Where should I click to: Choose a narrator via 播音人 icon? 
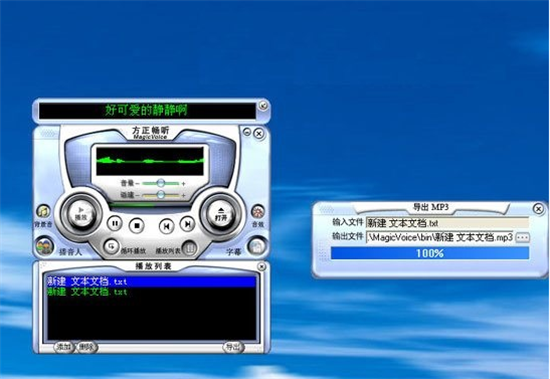pyautogui.click(x=45, y=246)
